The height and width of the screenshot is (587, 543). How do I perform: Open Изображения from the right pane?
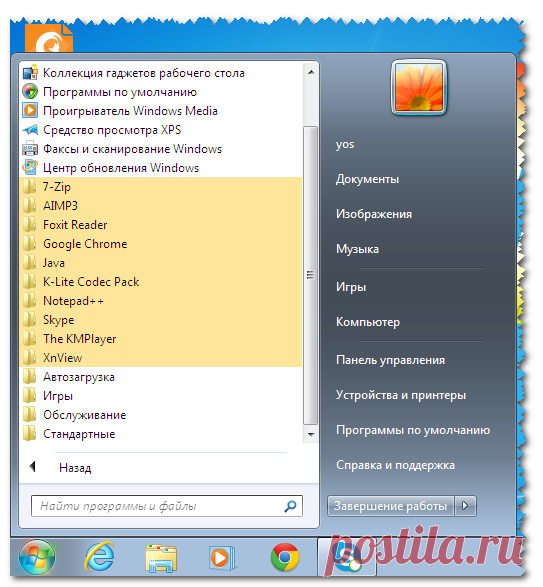(x=374, y=214)
